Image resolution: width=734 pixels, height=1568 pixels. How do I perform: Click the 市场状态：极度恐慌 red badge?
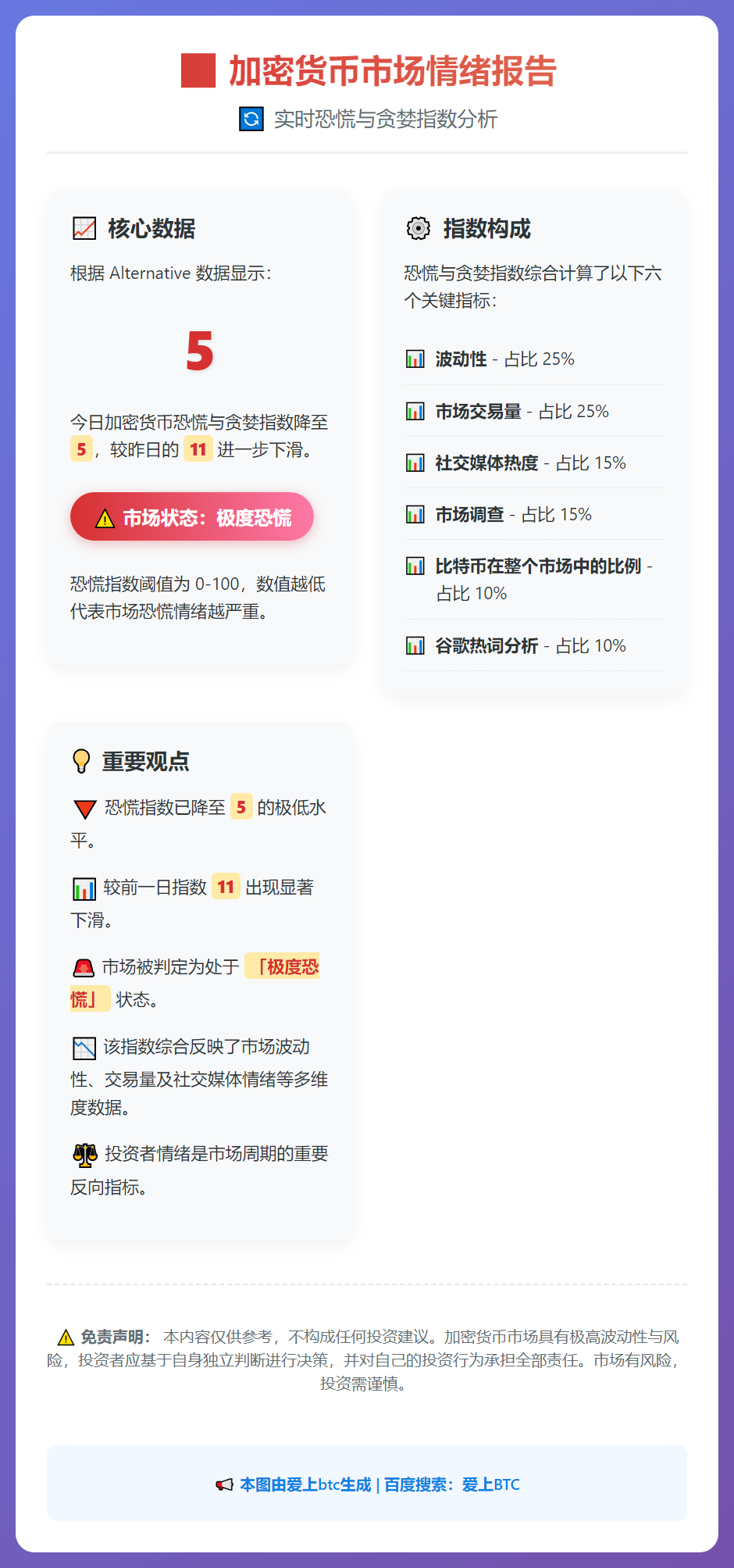(192, 516)
